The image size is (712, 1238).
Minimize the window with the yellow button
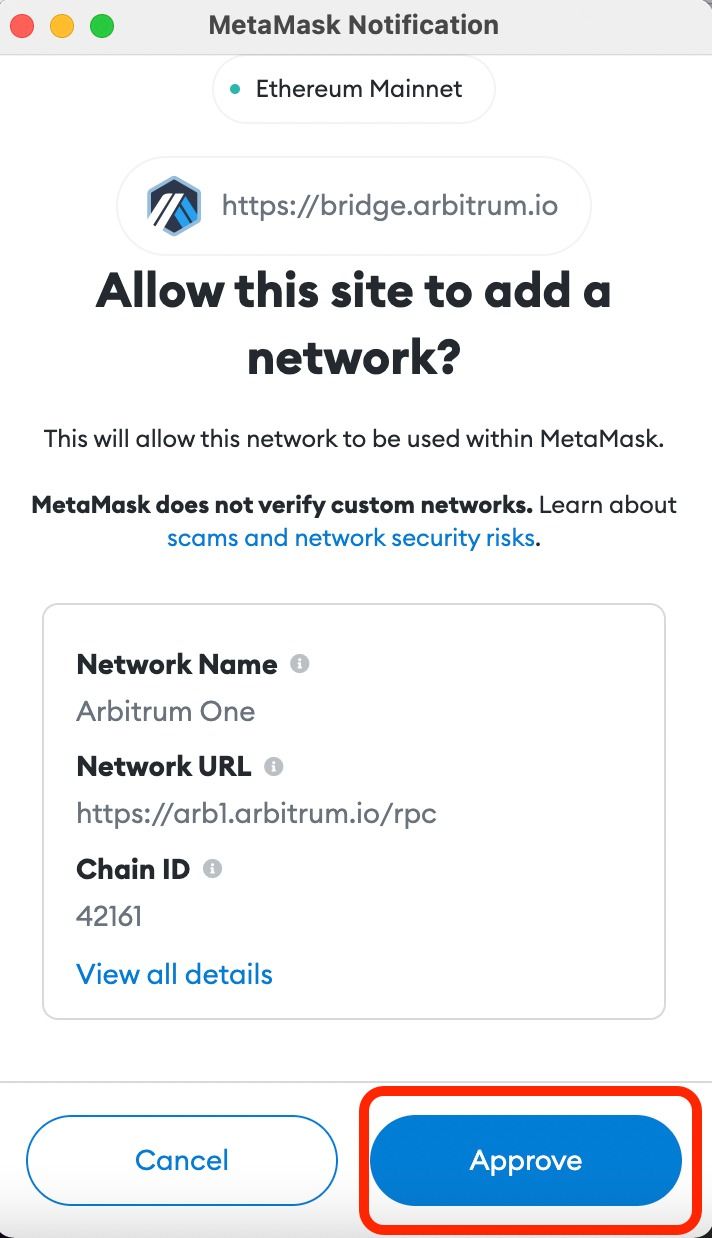62,26
